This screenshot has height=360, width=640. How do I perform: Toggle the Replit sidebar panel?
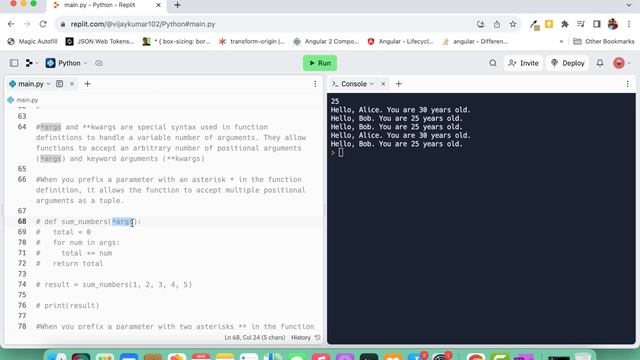coord(14,63)
